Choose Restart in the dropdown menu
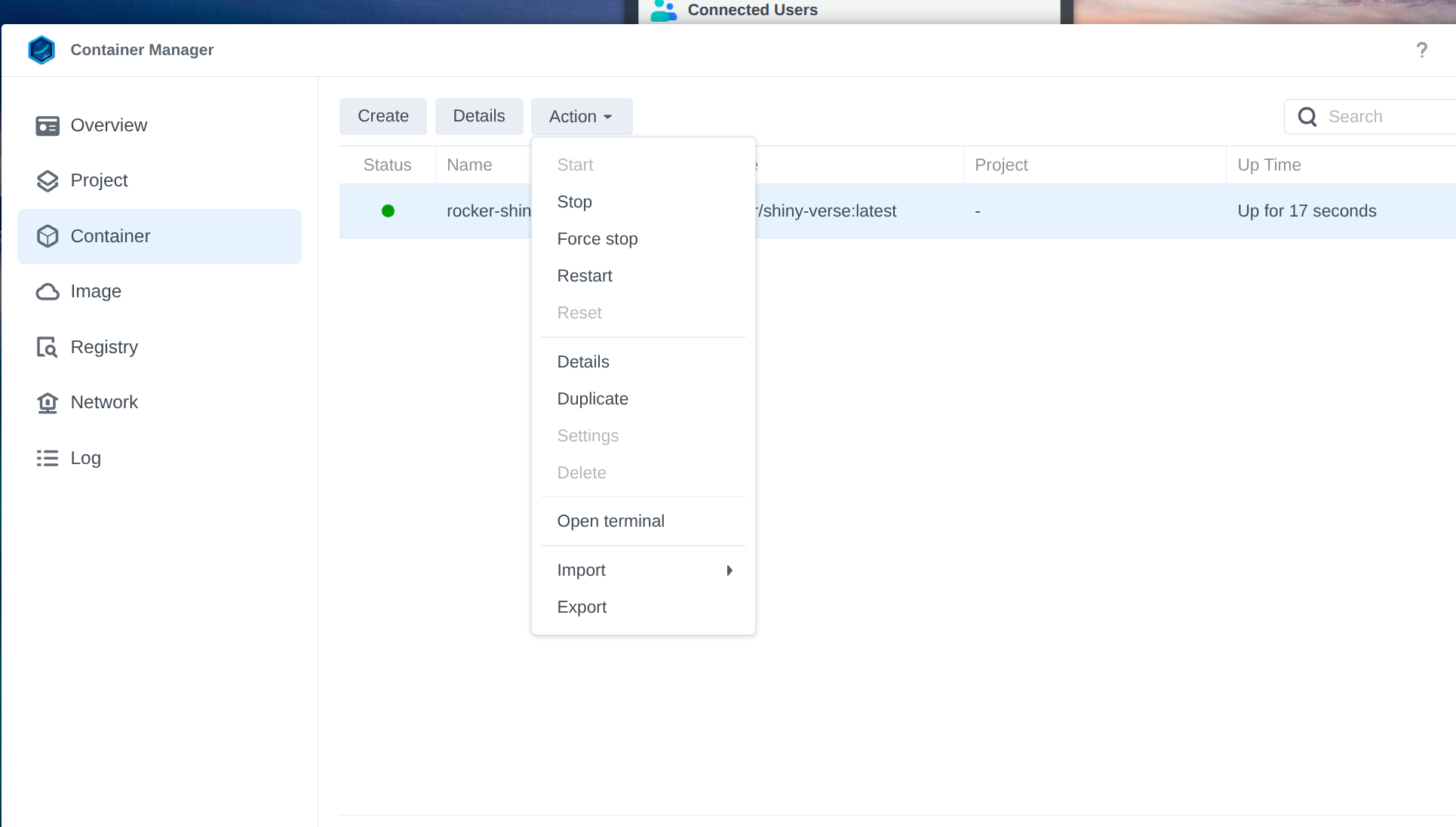1456x827 pixels. [584, 276]
